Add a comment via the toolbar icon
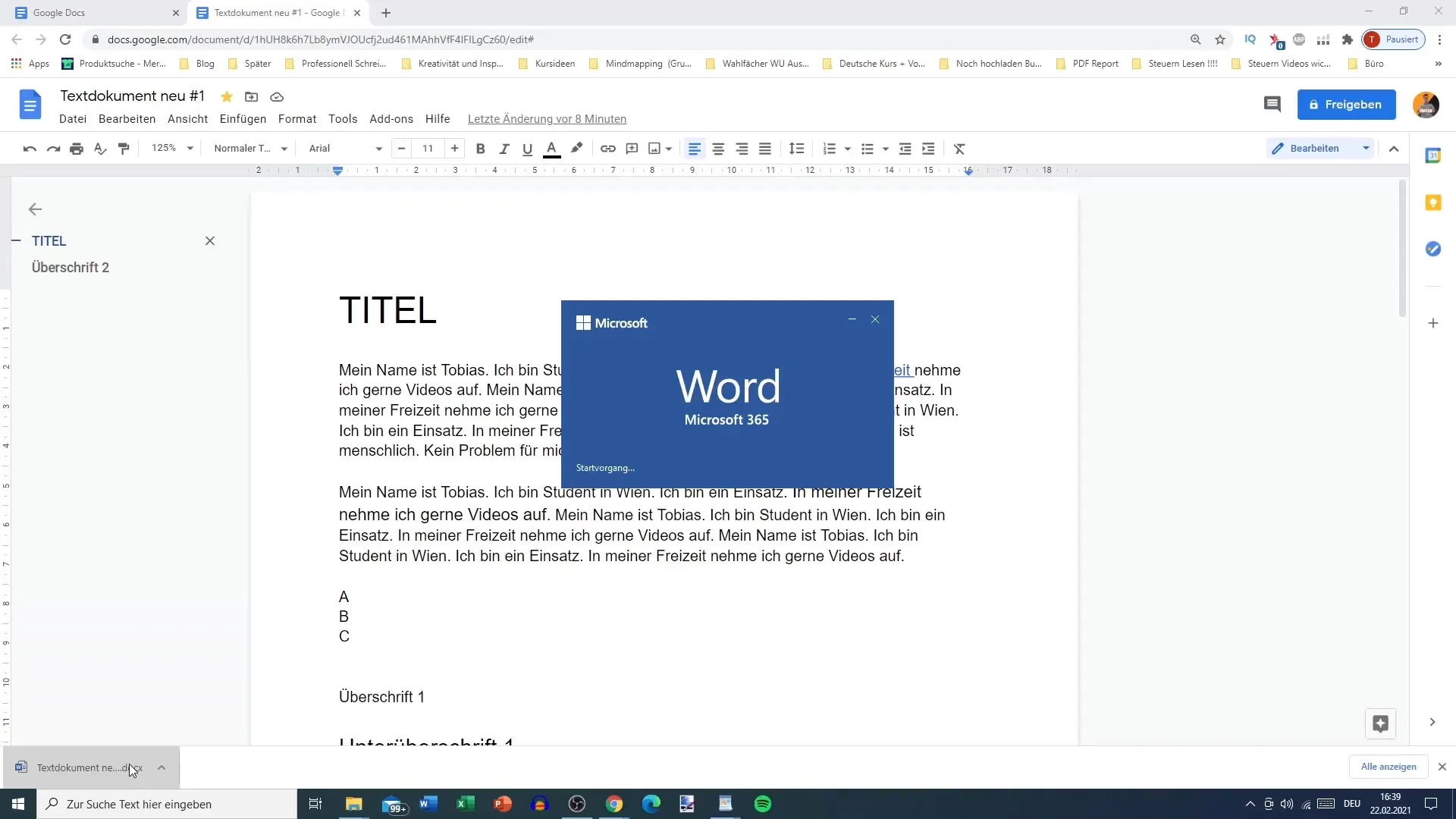The image size is (1456, 819). pyautogui.click(x=632, y=149)
